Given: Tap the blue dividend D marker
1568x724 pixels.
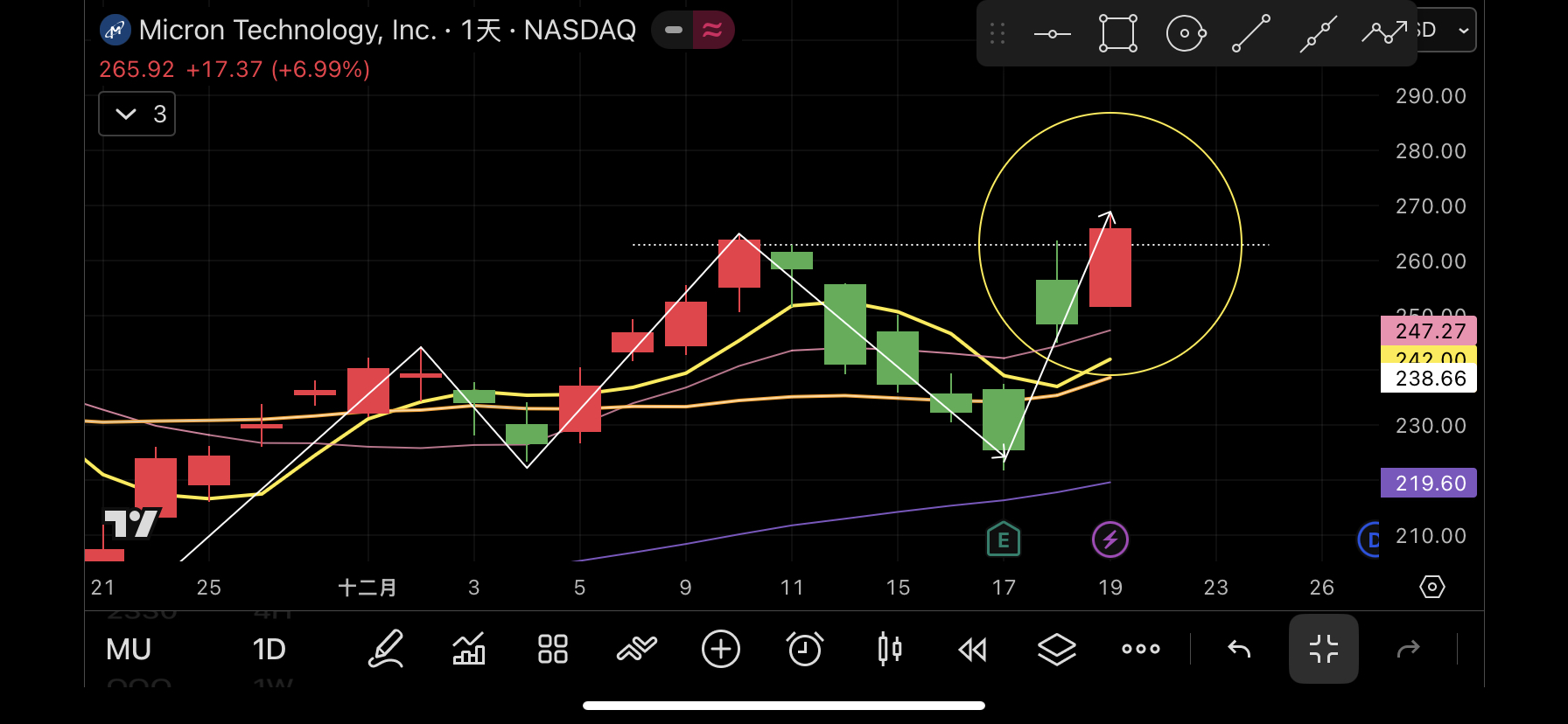Looking at the screenshot, I should (x=1369, y=540).
